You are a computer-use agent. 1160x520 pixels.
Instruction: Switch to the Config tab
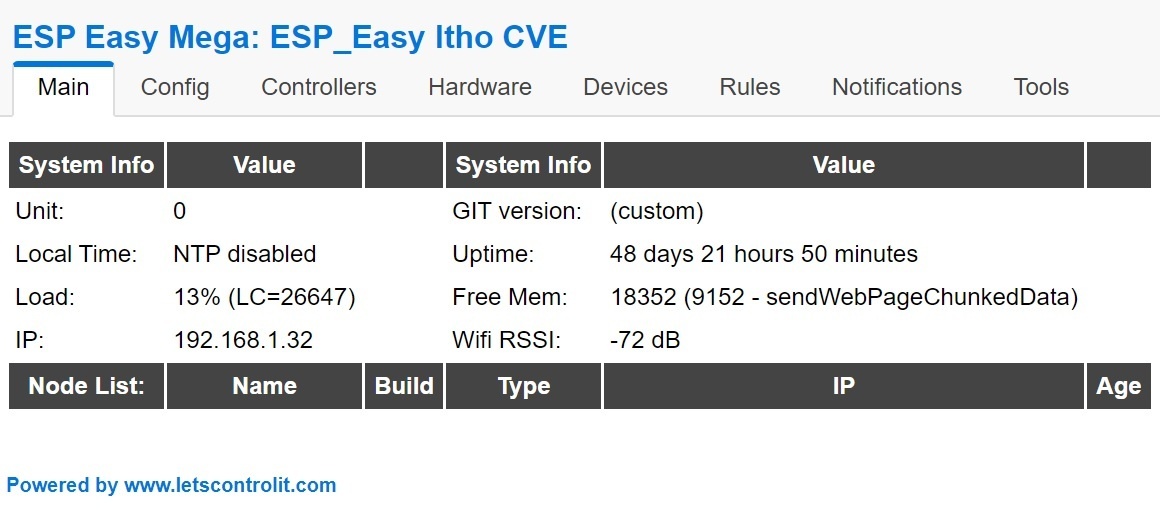[x=175, y=88]
